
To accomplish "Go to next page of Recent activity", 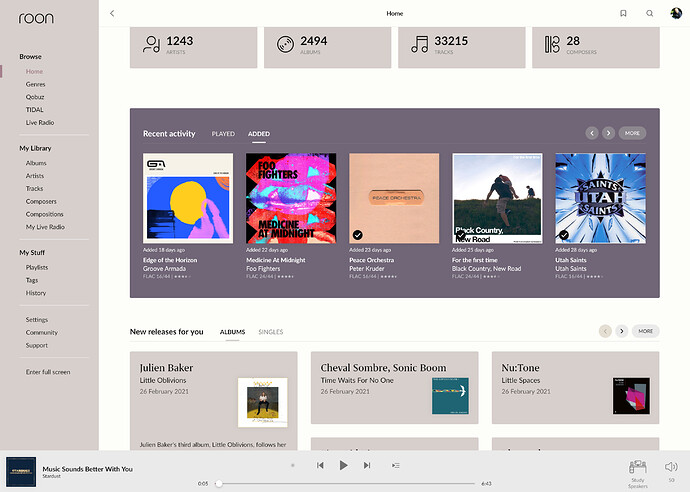I will click(609, 133).
